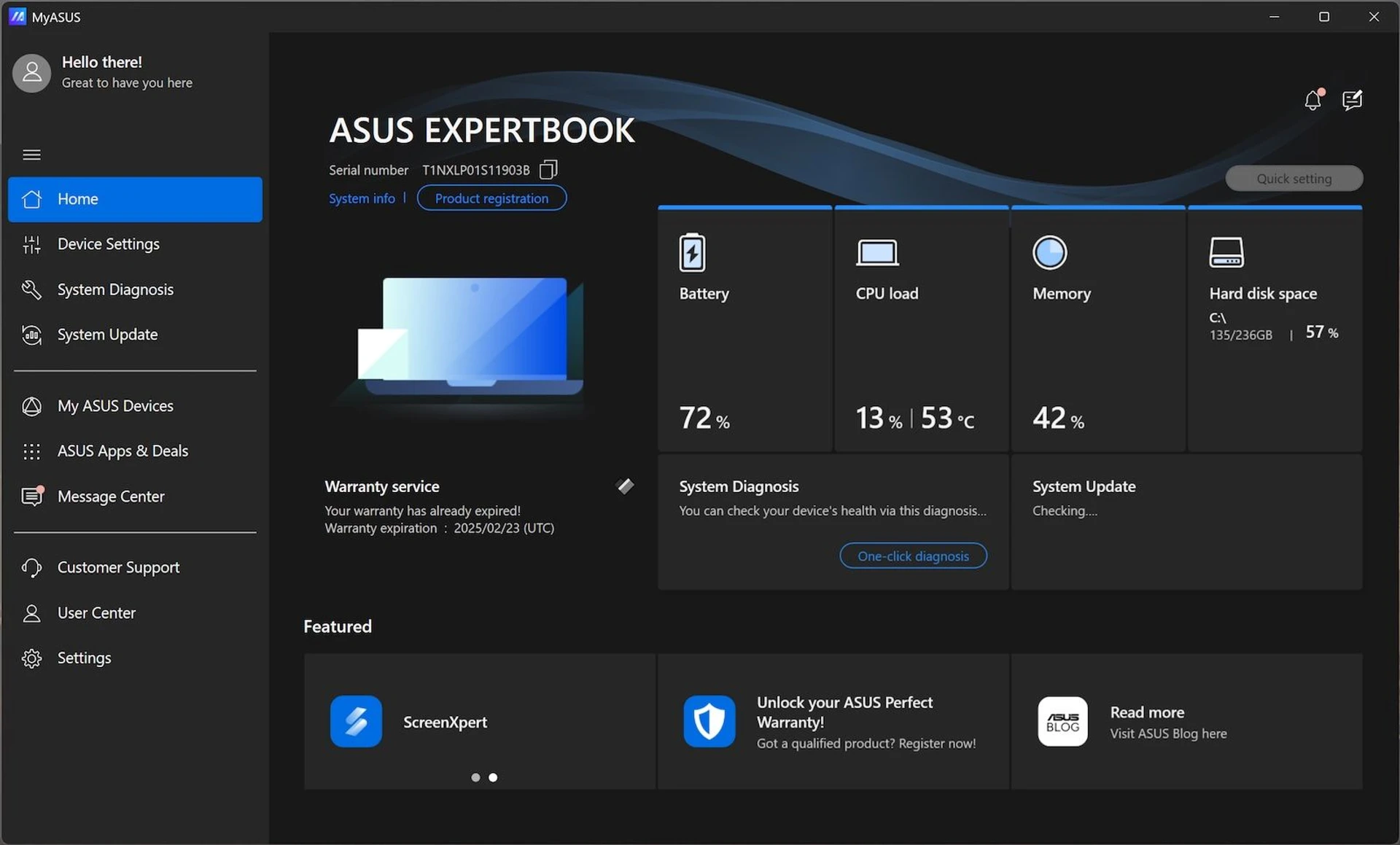Click the Warranty service edit tag icon
1400x845 pixels.
click(x=625, y=486)
